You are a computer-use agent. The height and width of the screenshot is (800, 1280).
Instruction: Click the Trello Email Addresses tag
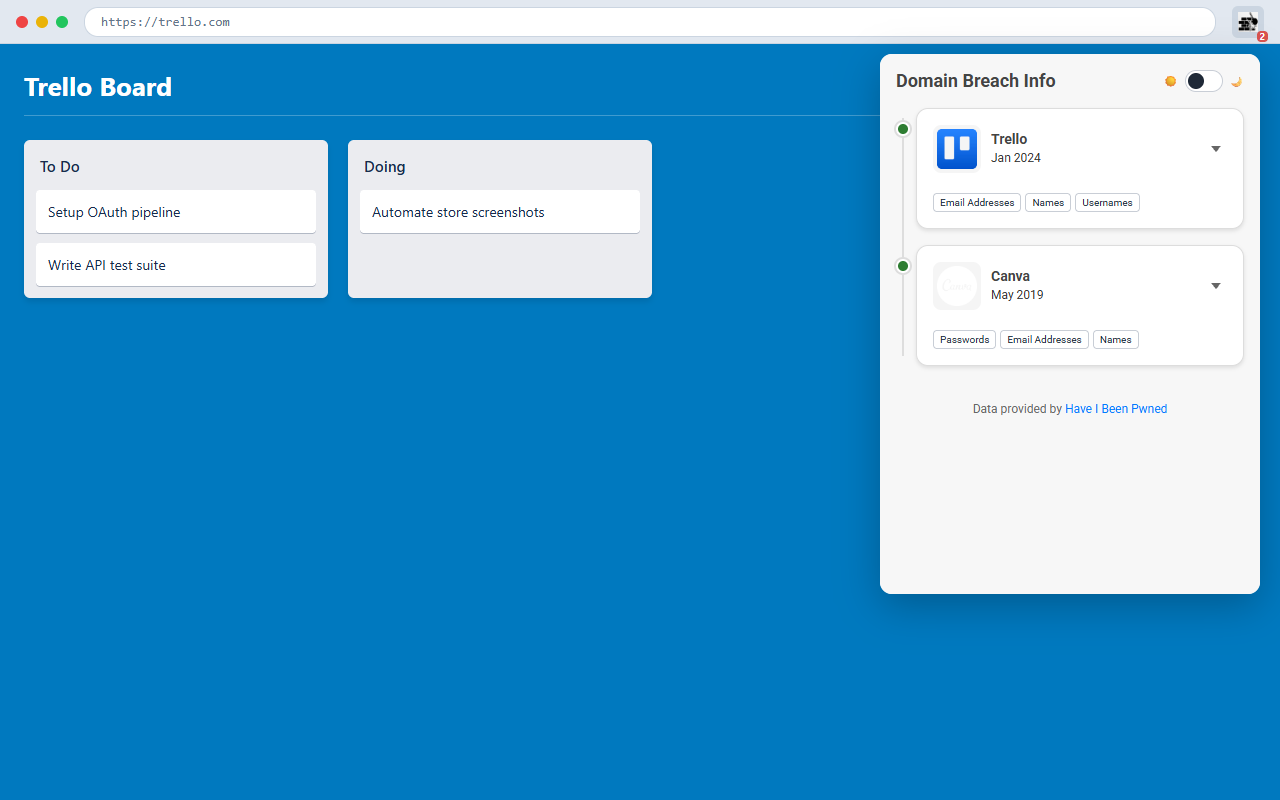(x=977, y=203)
